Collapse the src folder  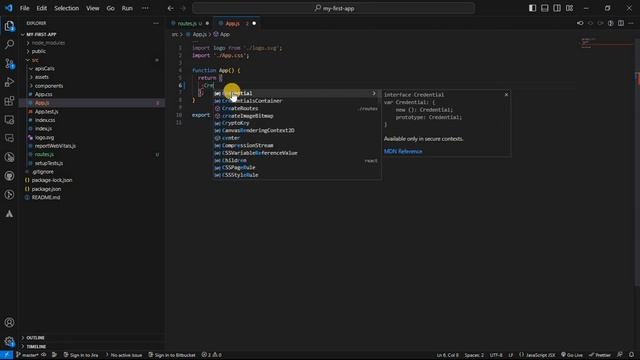pyautogui.click(x=35, y=60)
